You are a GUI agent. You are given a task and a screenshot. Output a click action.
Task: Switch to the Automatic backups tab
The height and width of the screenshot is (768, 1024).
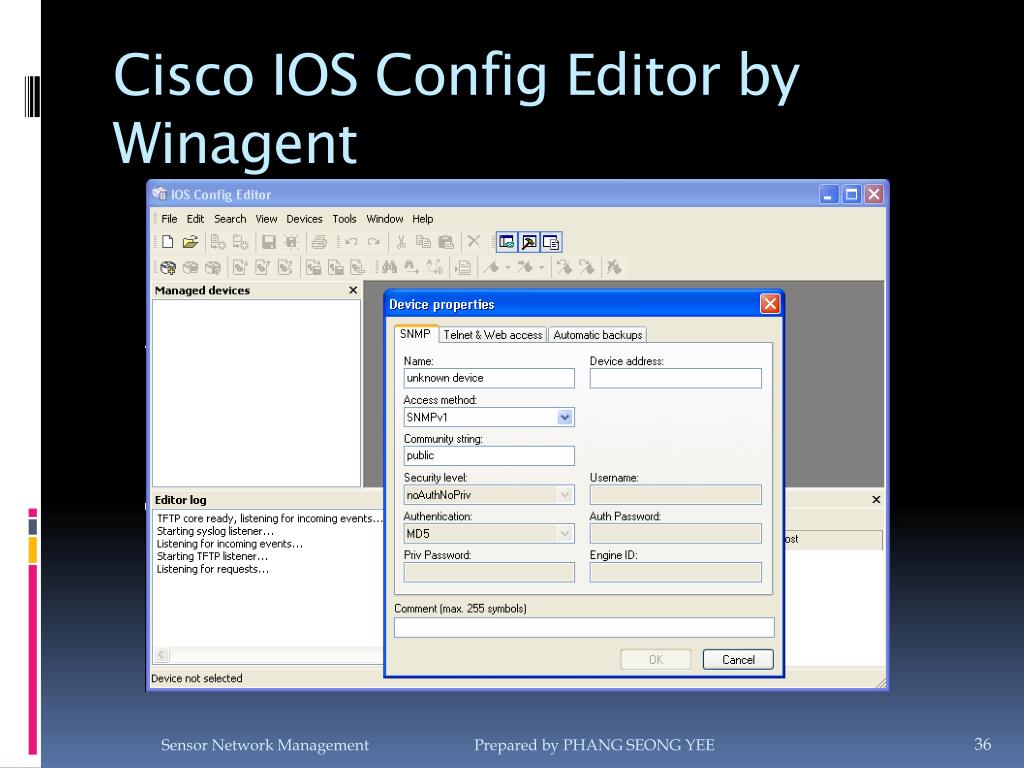coord(598,335)
